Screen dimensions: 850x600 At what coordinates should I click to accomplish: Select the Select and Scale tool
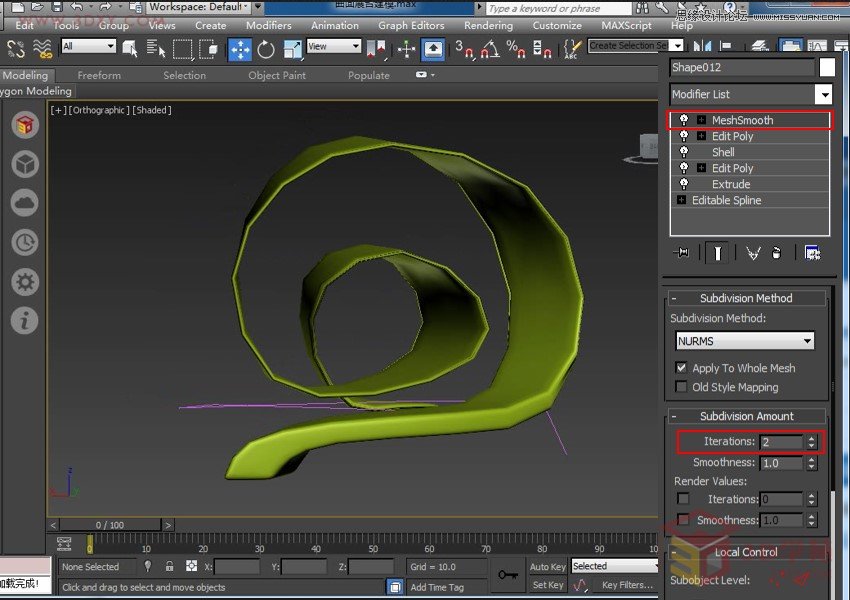292,49
